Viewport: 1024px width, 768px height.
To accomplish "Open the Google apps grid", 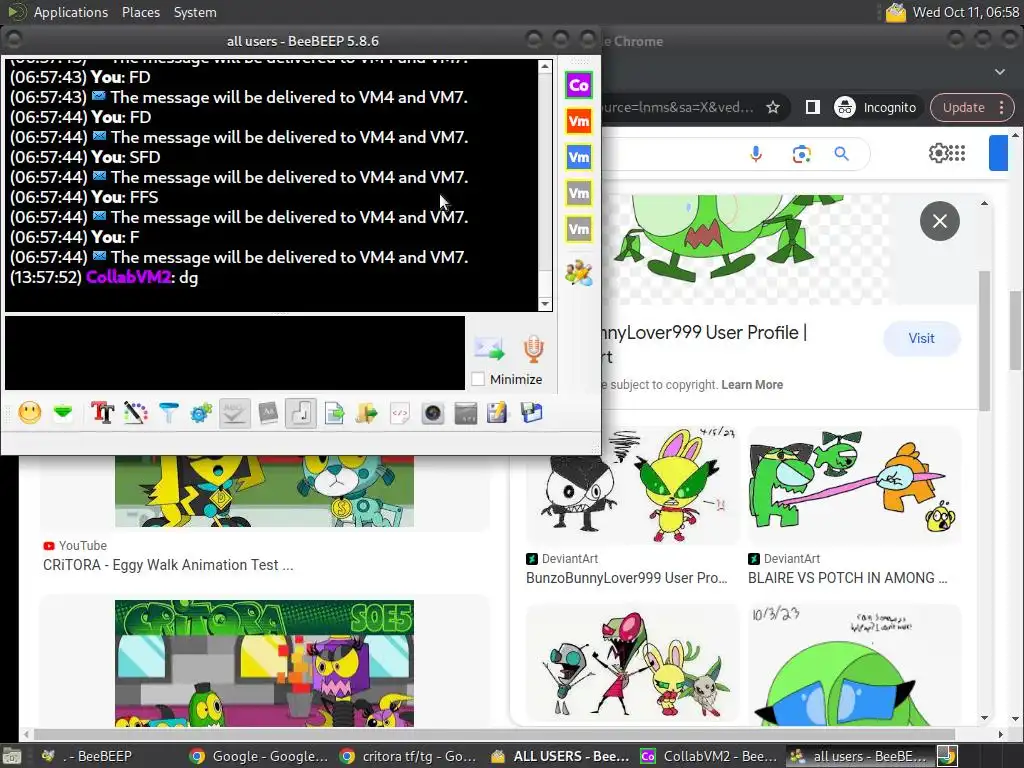I will point(957,153).
